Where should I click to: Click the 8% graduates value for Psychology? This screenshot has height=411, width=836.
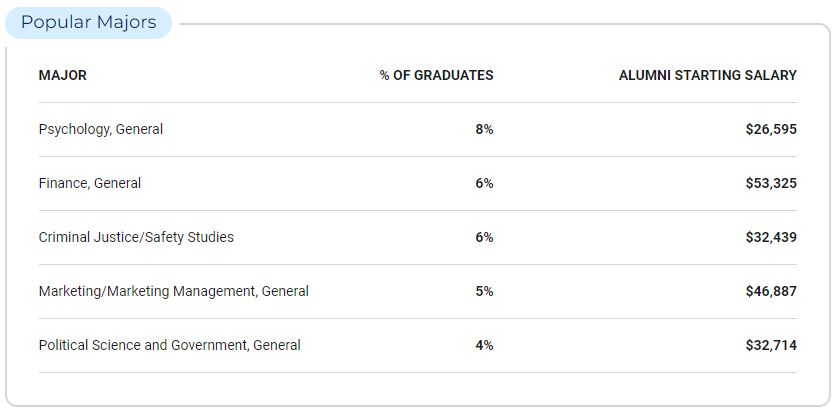pyautogui.click(x=484, y=130)
